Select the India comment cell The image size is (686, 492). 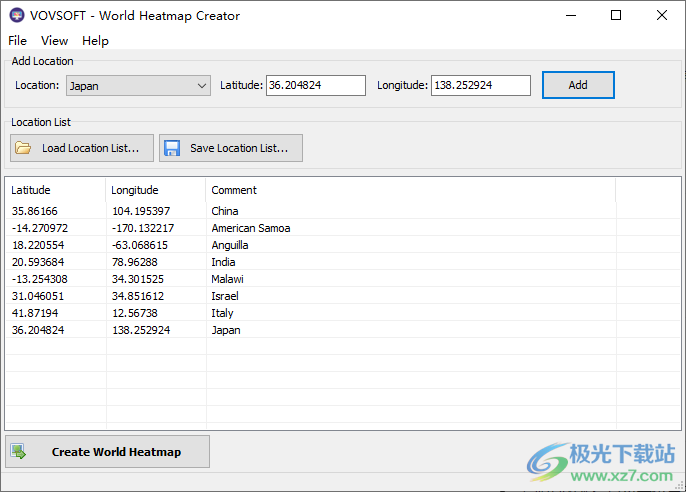tap(223, 262)
